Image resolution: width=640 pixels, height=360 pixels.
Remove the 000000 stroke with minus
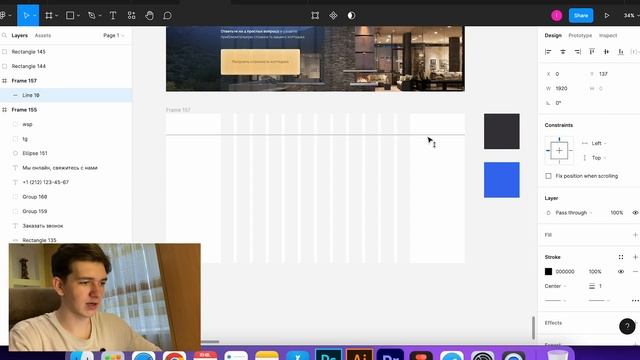click(635, 271)
